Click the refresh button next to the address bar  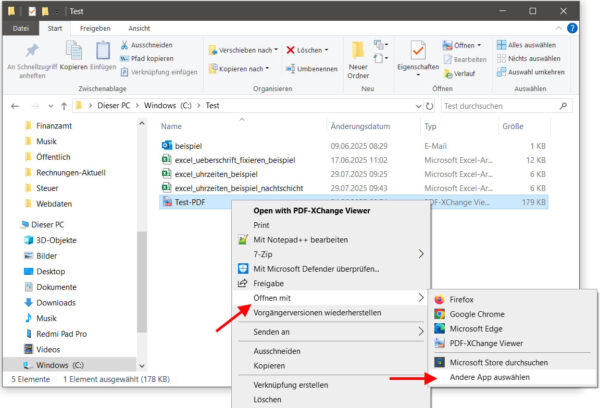coord(429,106)
